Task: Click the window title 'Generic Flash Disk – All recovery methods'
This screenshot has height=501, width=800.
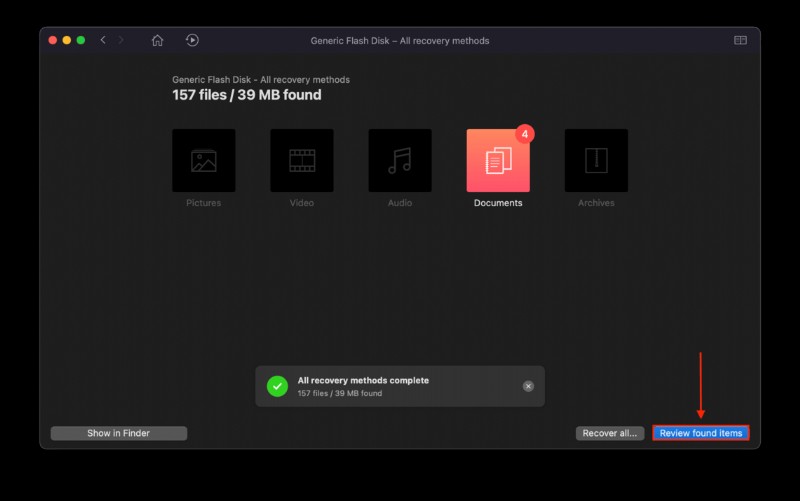Action: pos(400,41)
